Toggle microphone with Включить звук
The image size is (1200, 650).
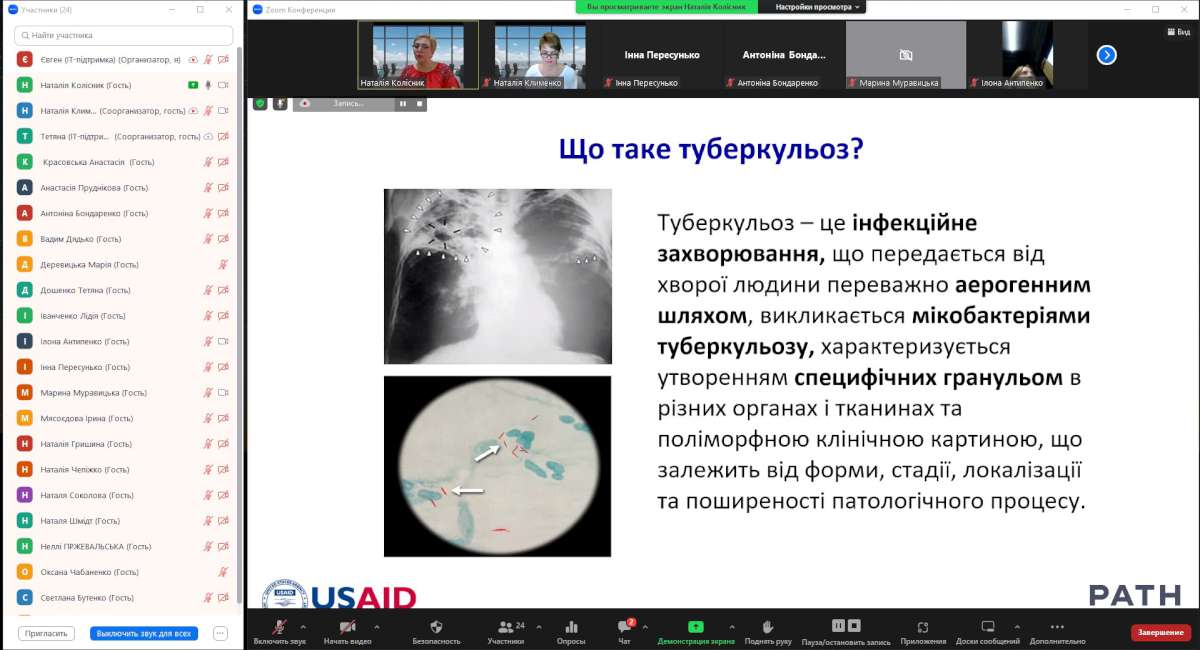point(279,627)
